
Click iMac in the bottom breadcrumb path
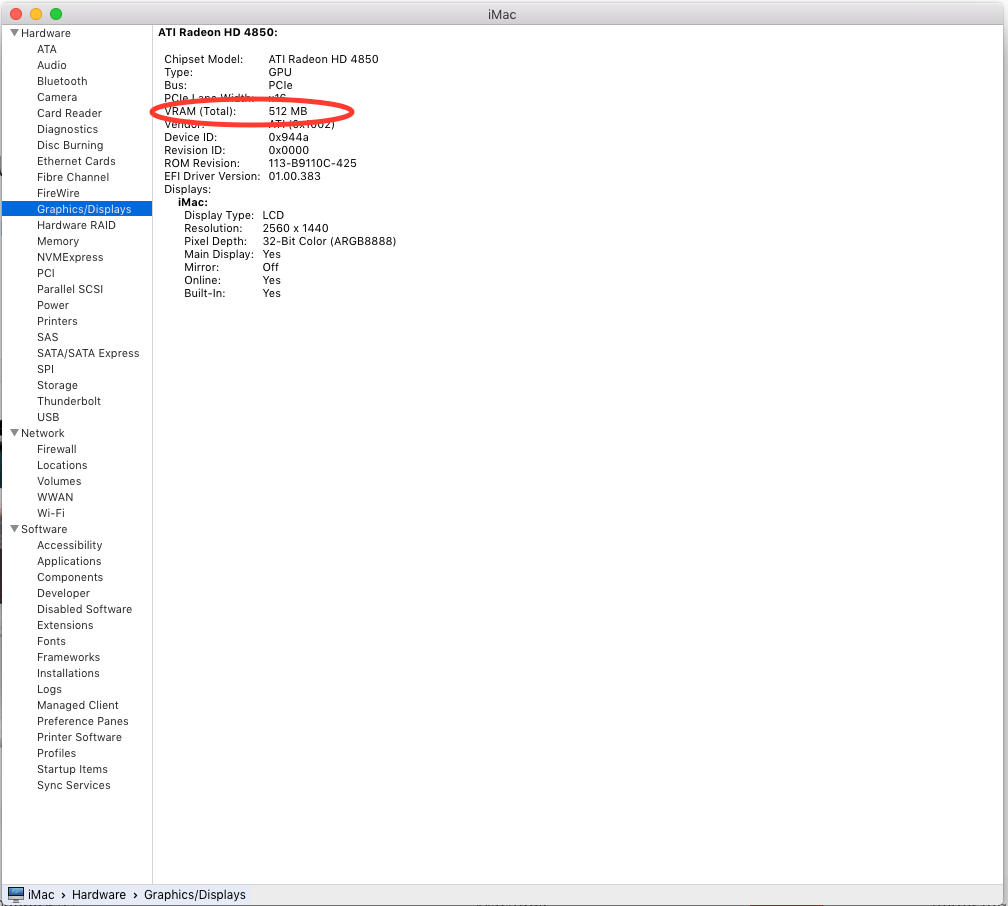(x=41, y=894)
